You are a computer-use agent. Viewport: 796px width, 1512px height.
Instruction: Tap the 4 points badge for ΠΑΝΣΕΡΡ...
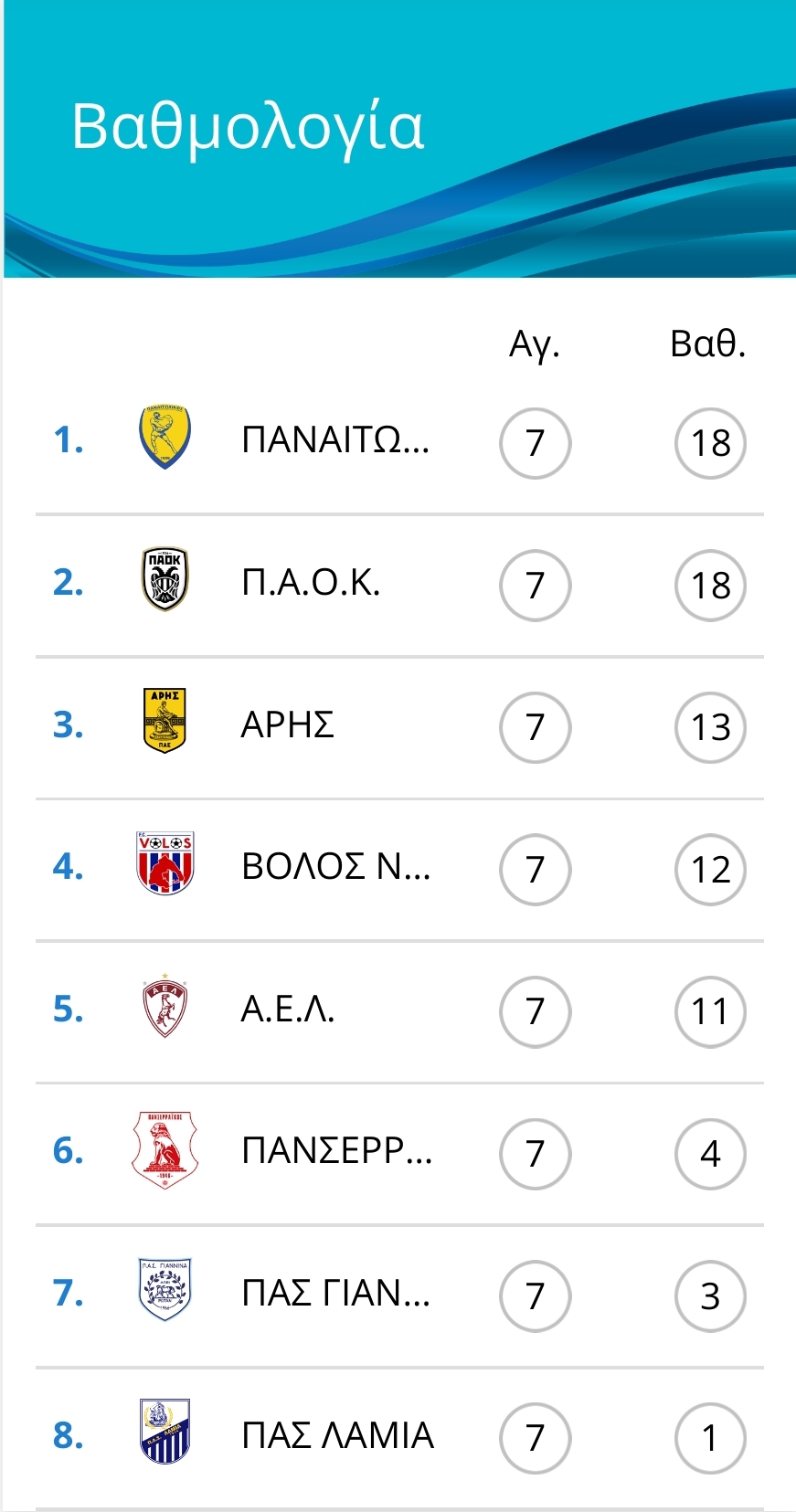pos(710,1154)
